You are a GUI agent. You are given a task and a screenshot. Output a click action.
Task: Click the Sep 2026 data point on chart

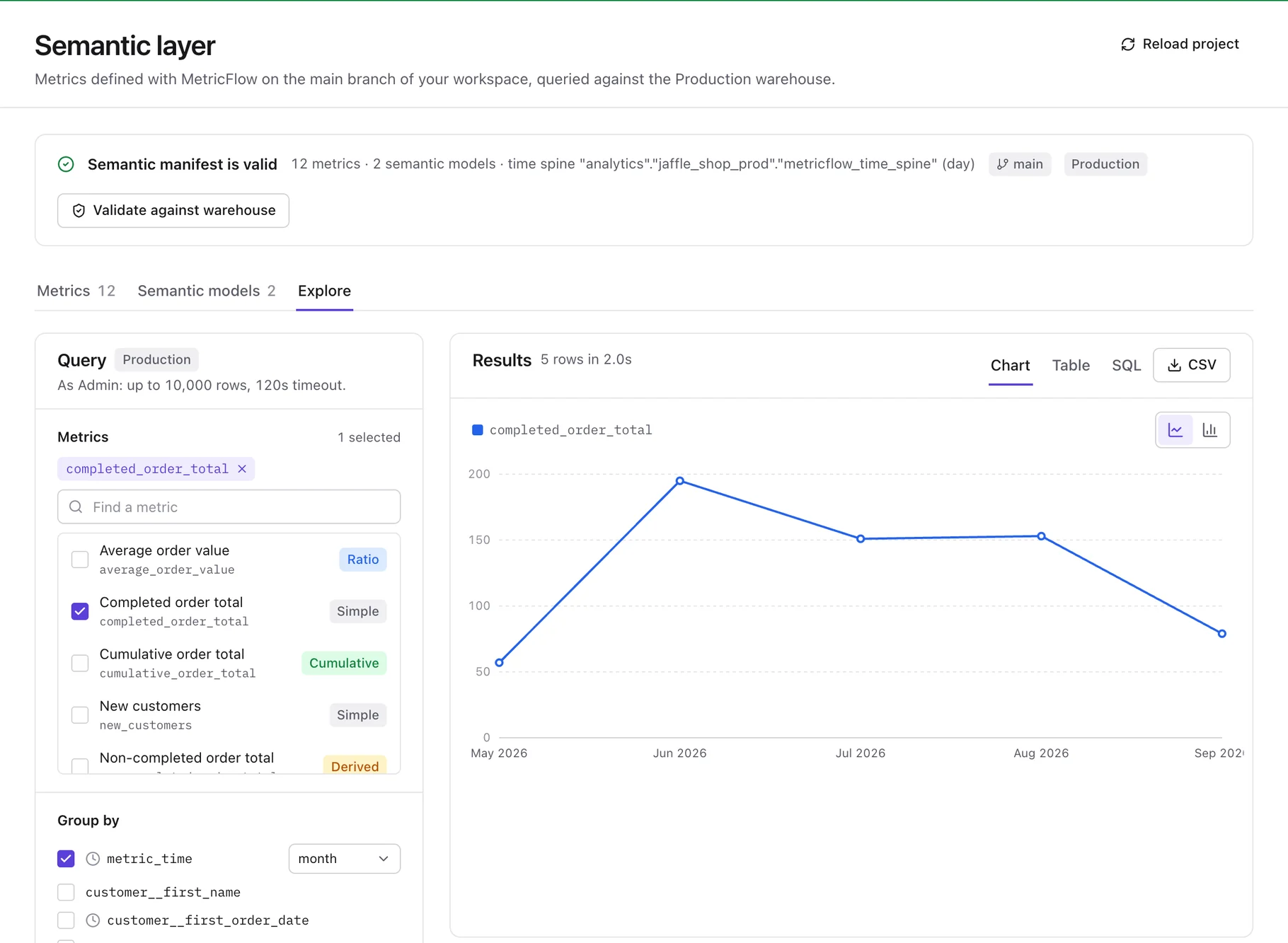point(1221,634)
